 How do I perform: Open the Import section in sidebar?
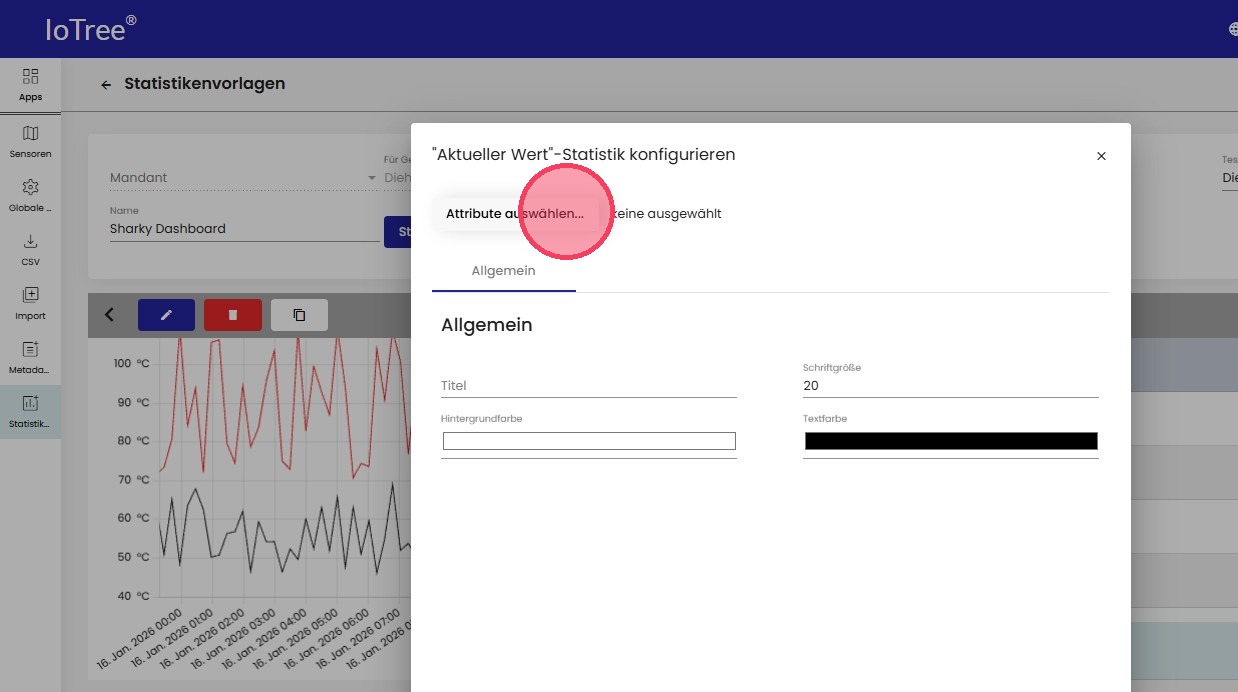pos(30,303)
